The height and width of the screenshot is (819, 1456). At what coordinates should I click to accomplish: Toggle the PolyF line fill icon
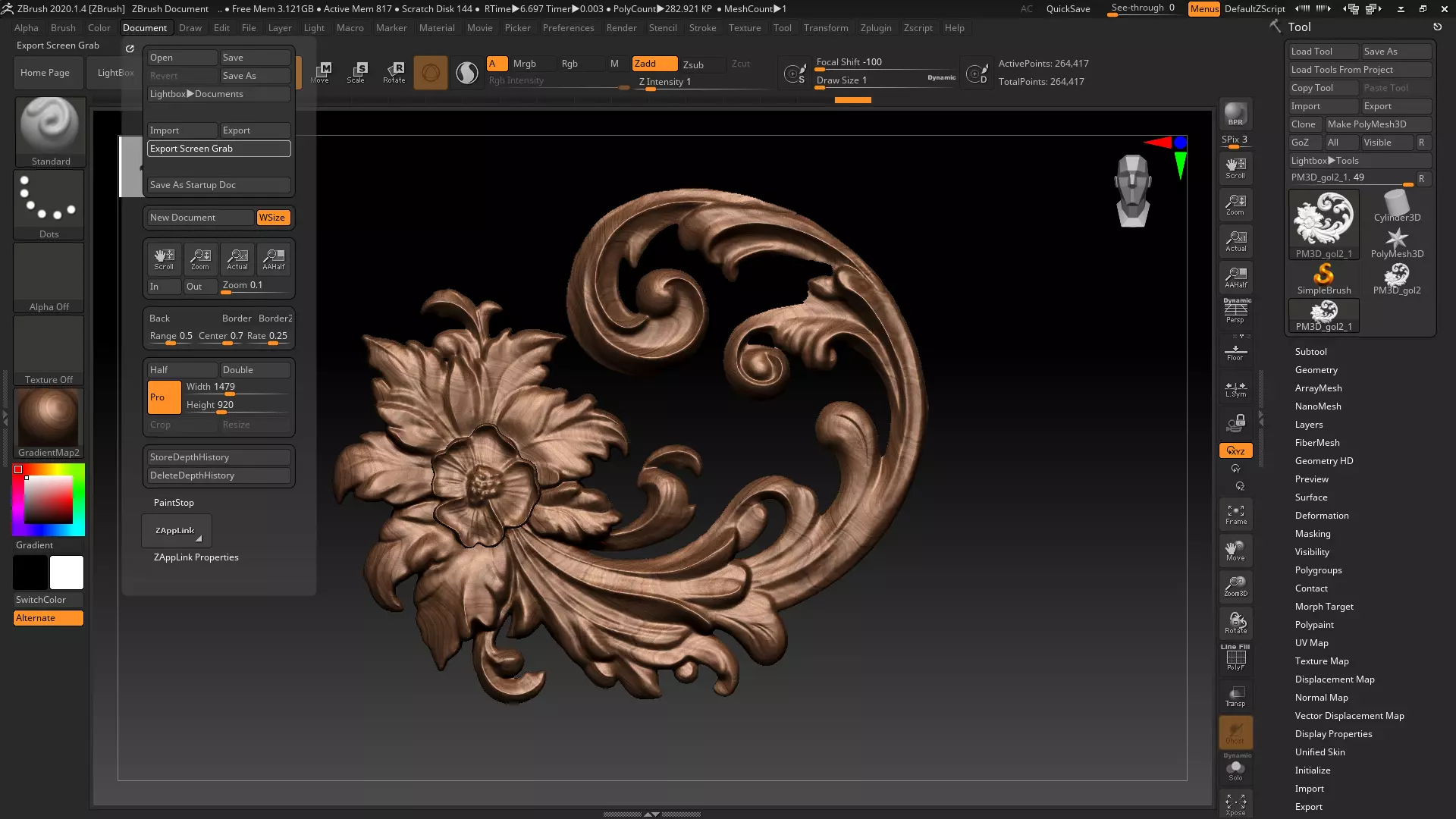(1235, 658)
